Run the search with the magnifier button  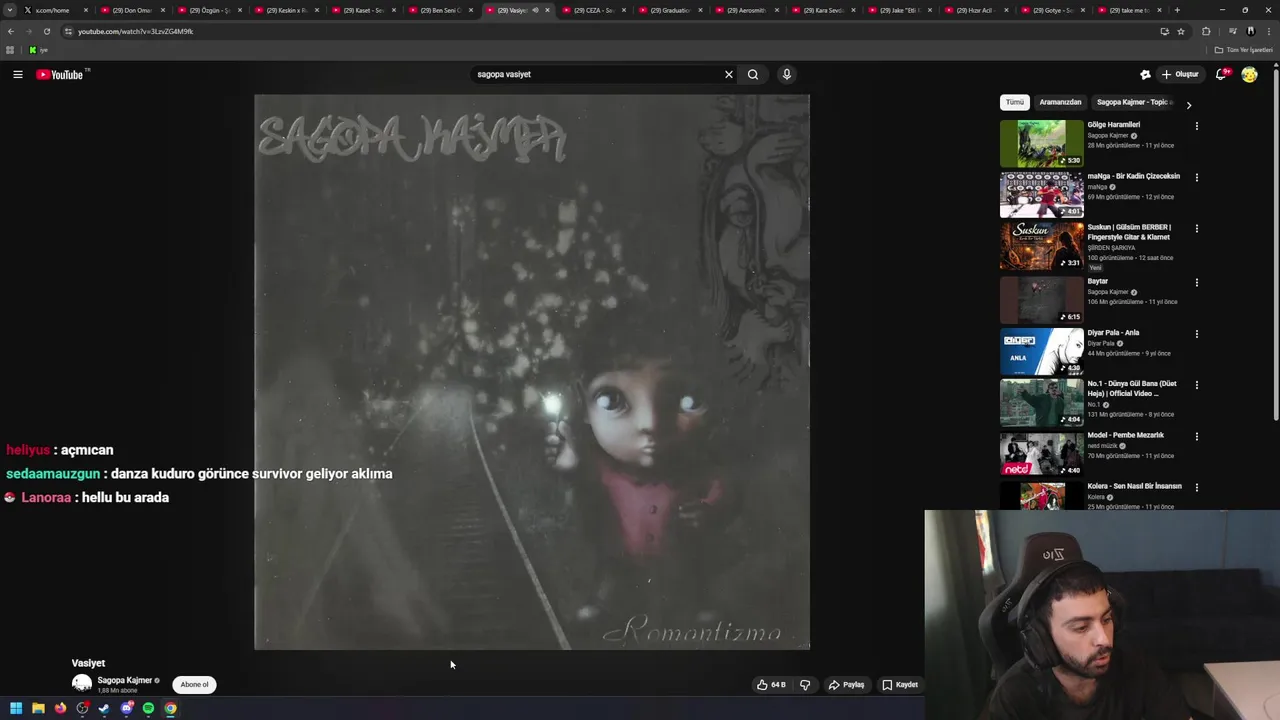pos(753,74)
